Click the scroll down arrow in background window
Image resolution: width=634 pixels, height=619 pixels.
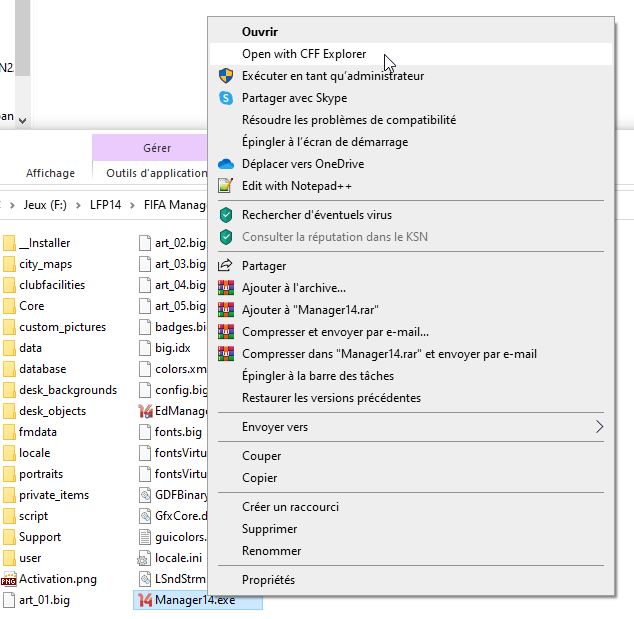click(23, 120)
